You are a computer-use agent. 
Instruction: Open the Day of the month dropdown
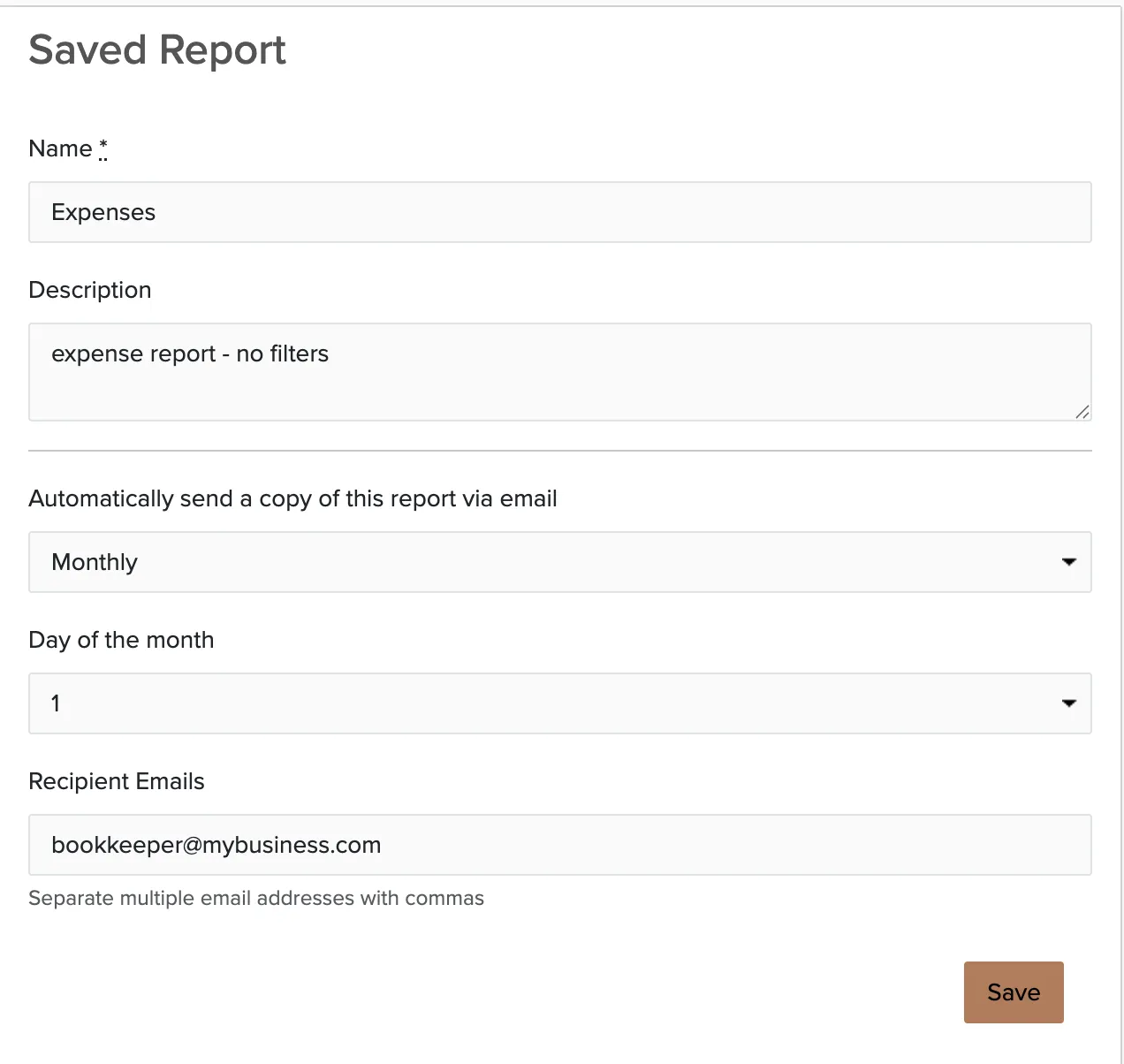560,703
